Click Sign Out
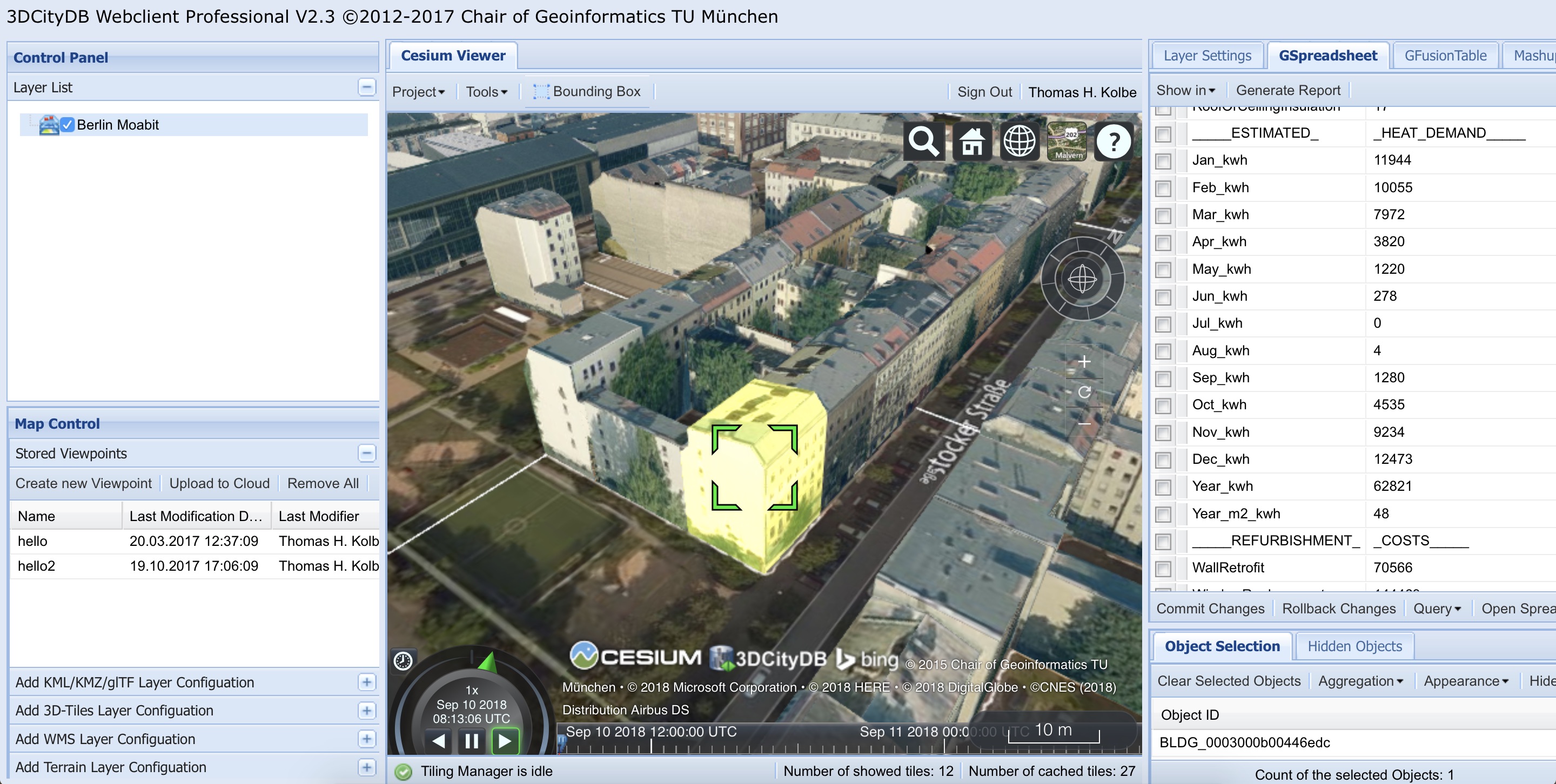 984,92
